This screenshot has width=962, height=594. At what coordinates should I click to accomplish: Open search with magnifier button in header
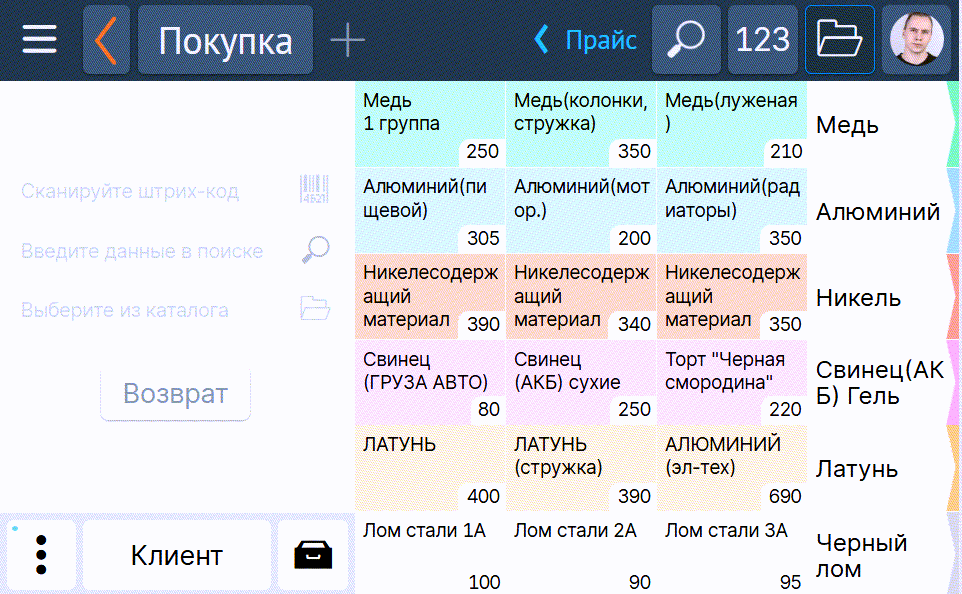[x=685, y=40]
